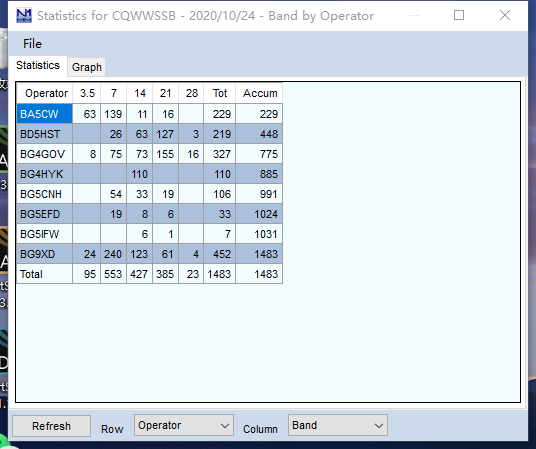Click the Accum column header
The height and width of the screenshot is (449, 536).
259,93
